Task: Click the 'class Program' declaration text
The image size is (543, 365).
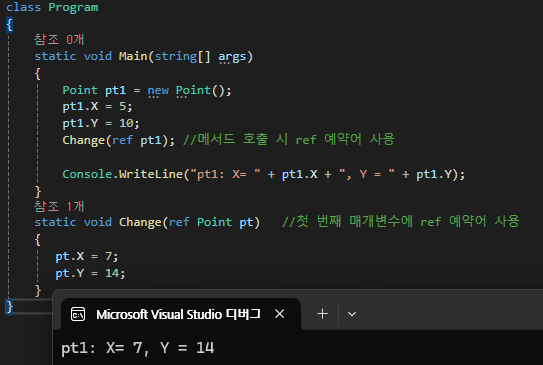Action: pos(52,7)
